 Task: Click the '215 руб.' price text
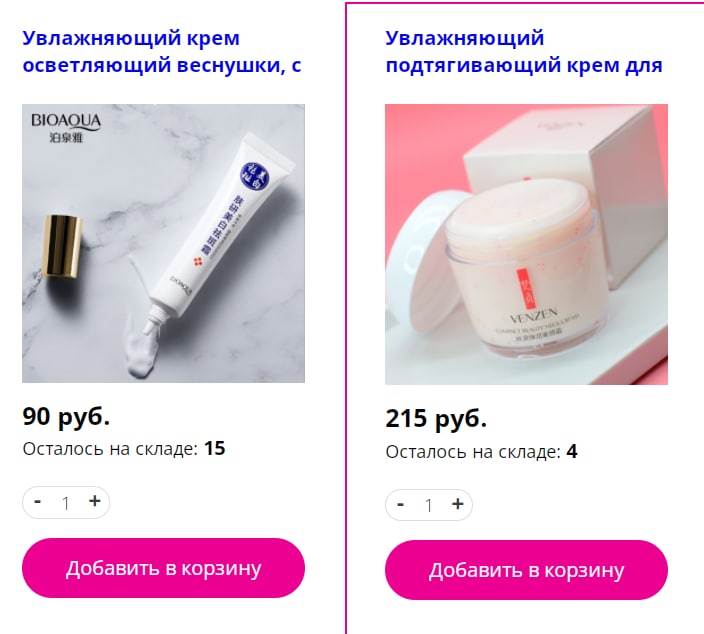coord(436,418)
